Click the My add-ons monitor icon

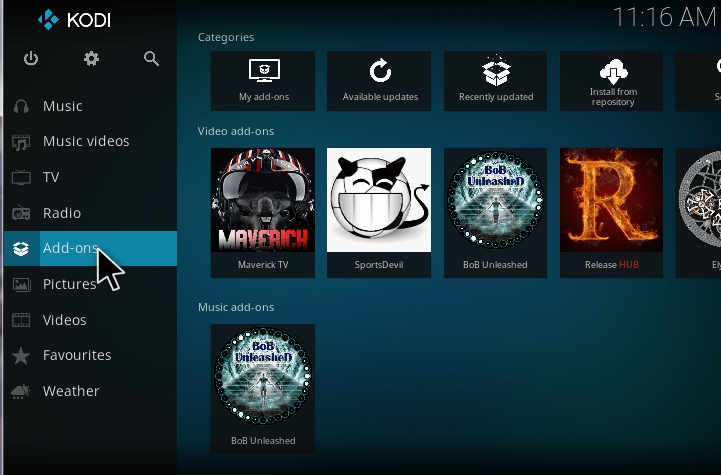click(264, 70)
